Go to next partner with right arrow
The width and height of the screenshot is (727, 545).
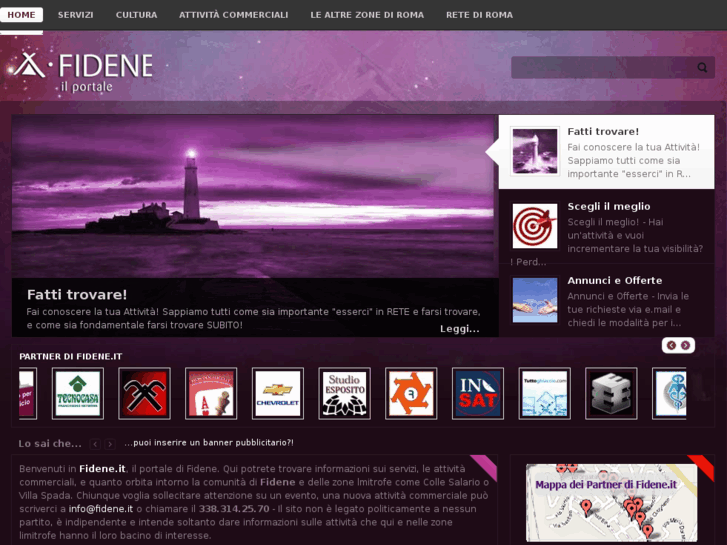pos(685,346)
